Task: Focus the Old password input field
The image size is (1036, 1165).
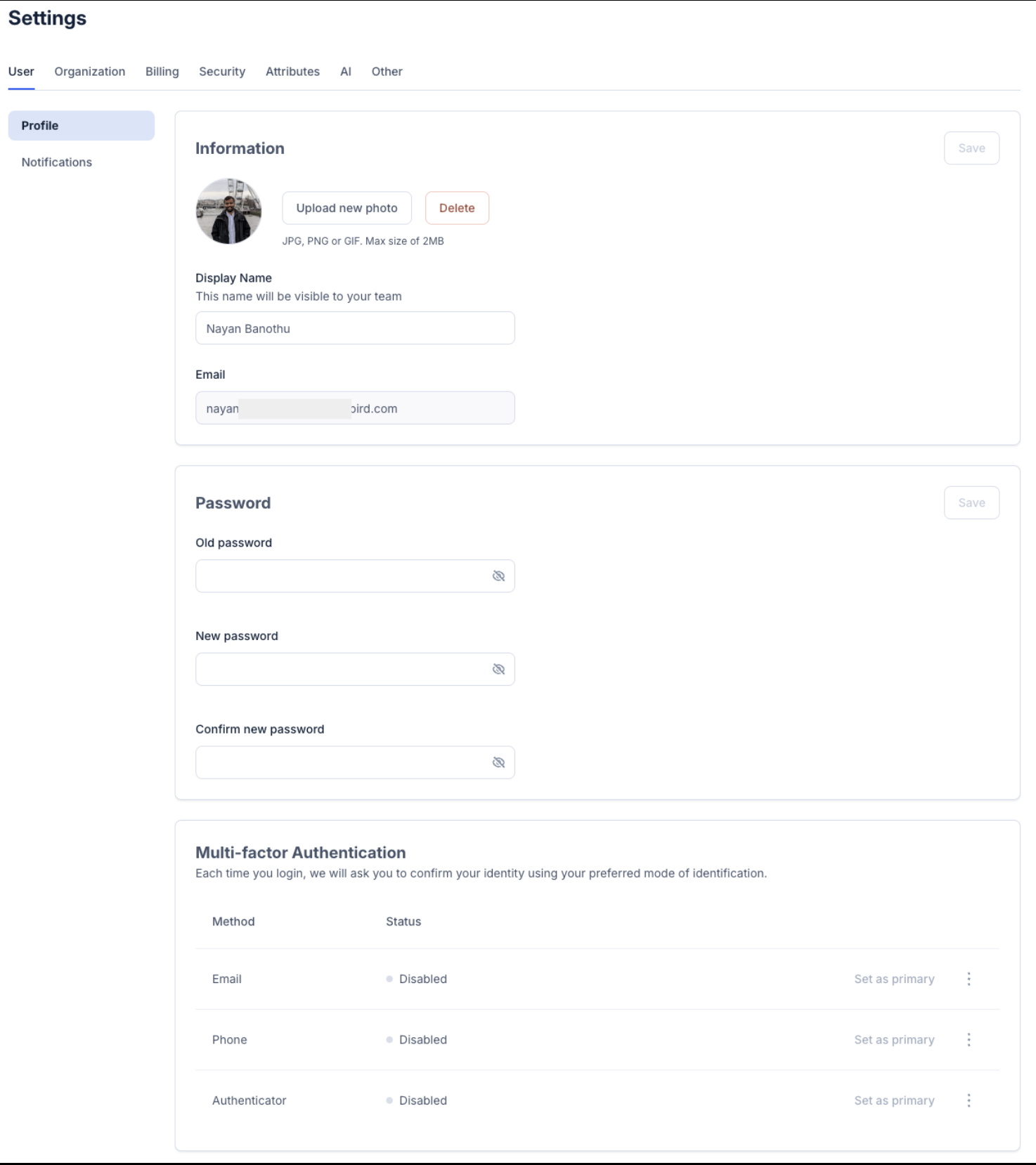Action: [341, 576]
